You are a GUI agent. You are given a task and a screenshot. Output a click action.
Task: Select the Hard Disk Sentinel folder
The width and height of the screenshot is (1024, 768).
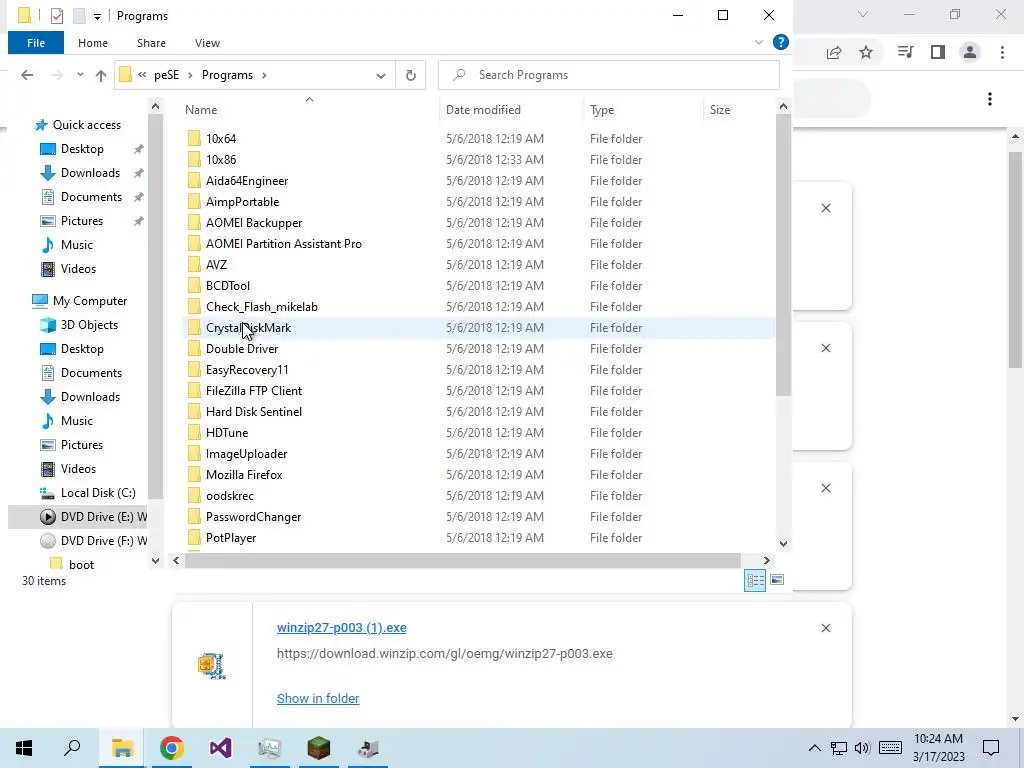[x=253, y=411]
